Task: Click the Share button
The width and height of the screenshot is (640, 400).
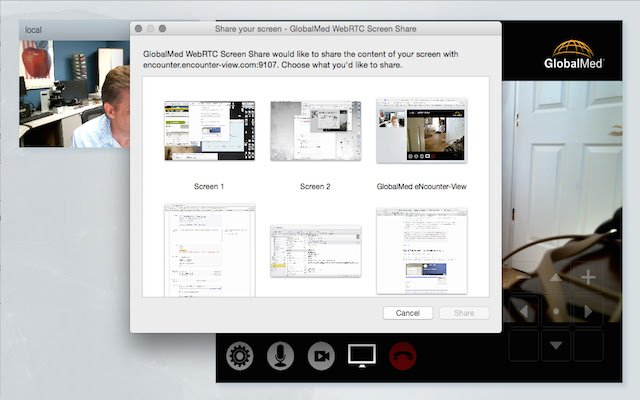Action: click(x=464, y=313)
